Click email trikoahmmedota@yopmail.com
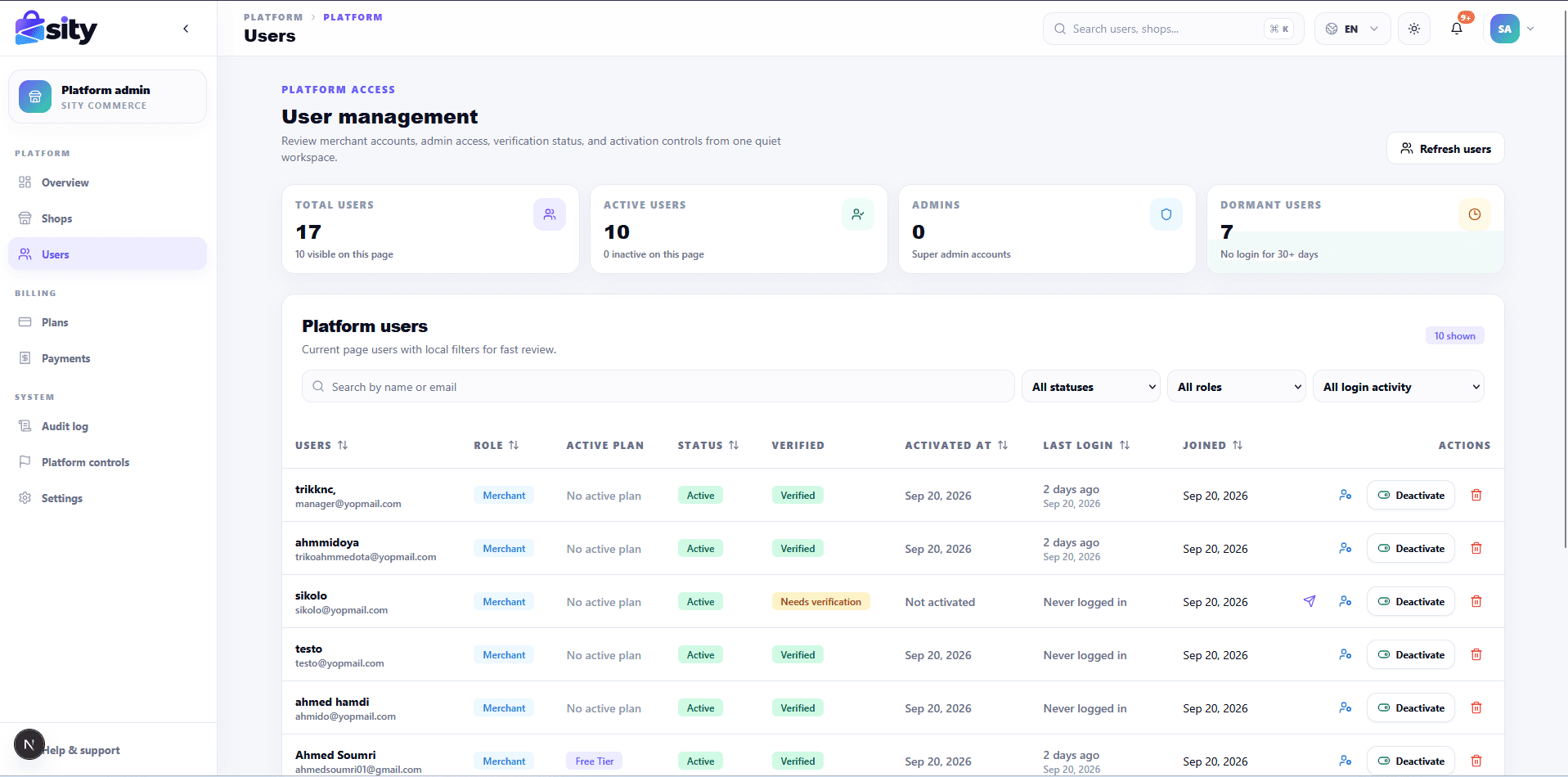Image resolution: width=1568 pixels, height=777 pixels. (366, 557)
